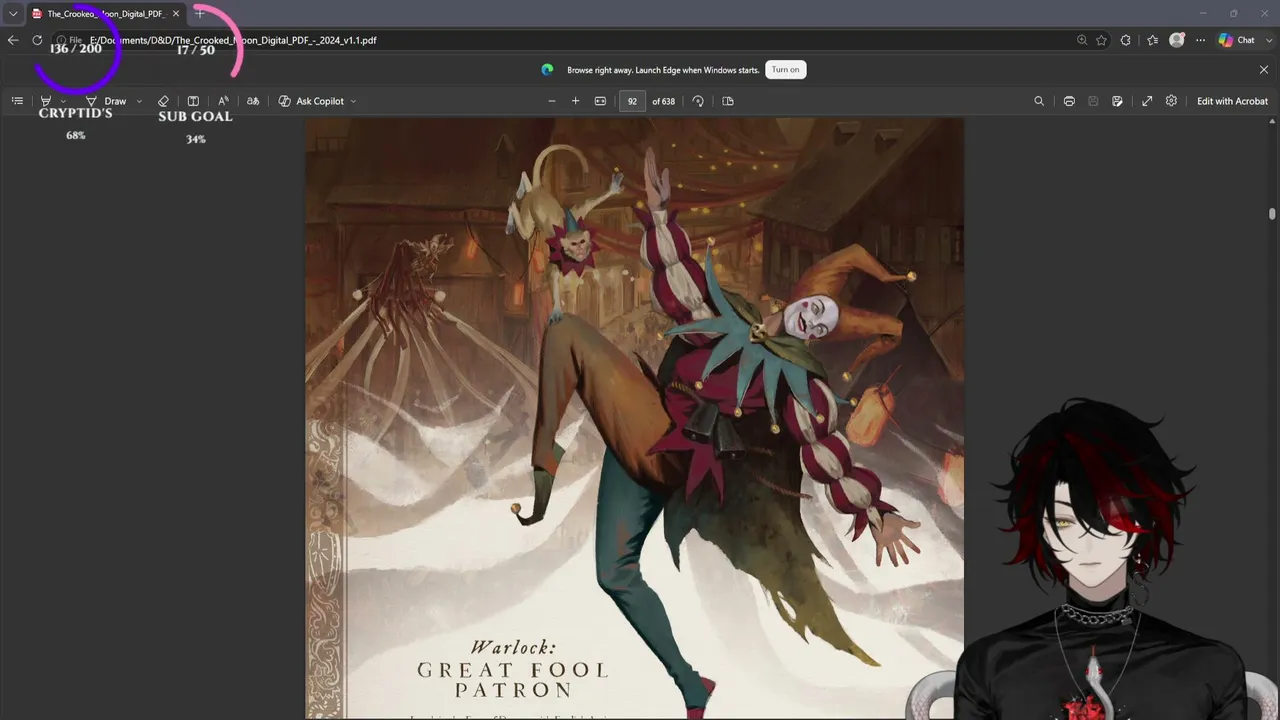Close the Crooked Moon PDF tab
The height and width of the screenshot is (720, 1280).
[x=176, y=14]
